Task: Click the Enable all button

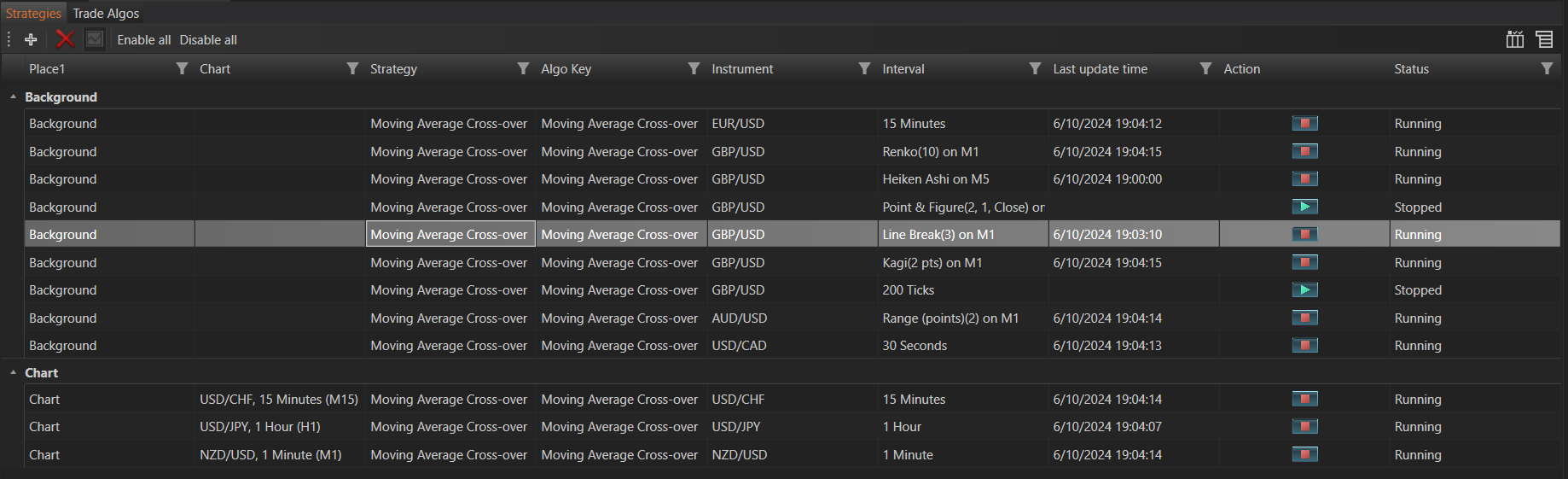Action: tap(143, 40)
